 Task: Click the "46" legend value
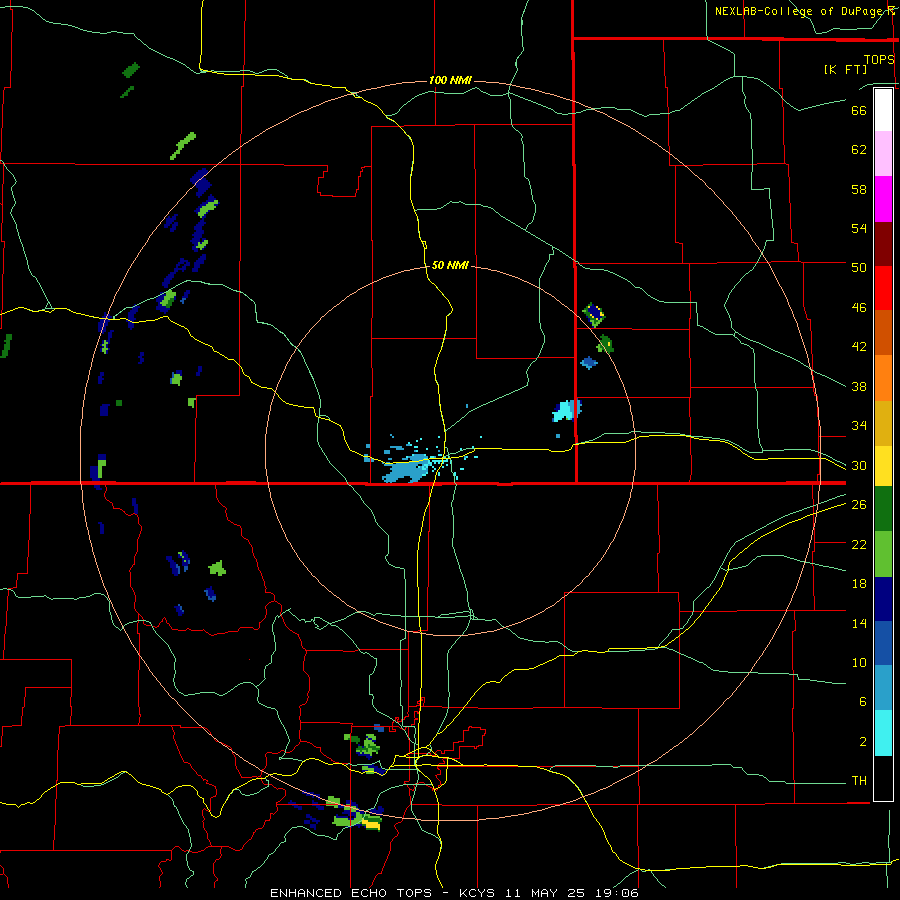click(x=859, y=307)
